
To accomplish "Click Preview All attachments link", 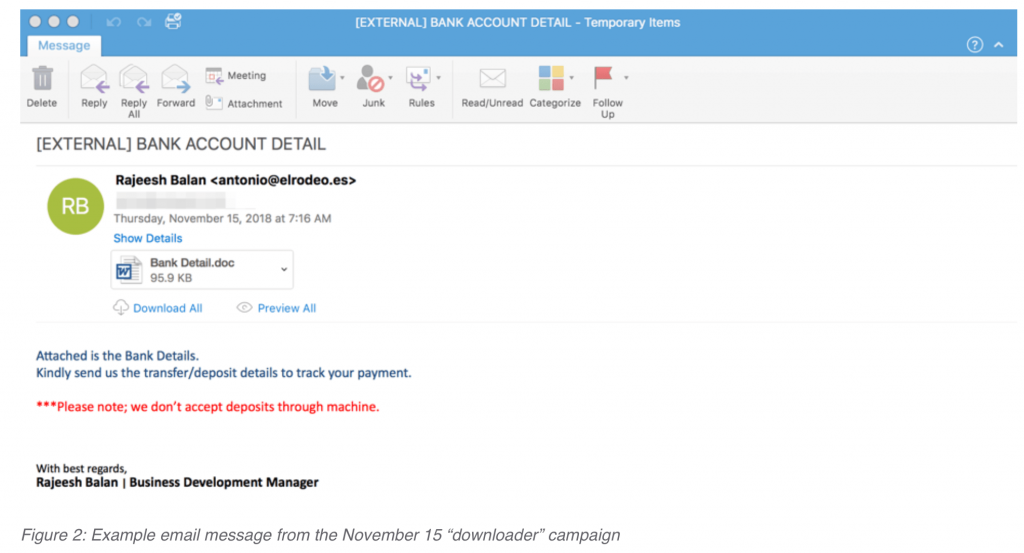I will pyautogui.click(x=286, y=308).
